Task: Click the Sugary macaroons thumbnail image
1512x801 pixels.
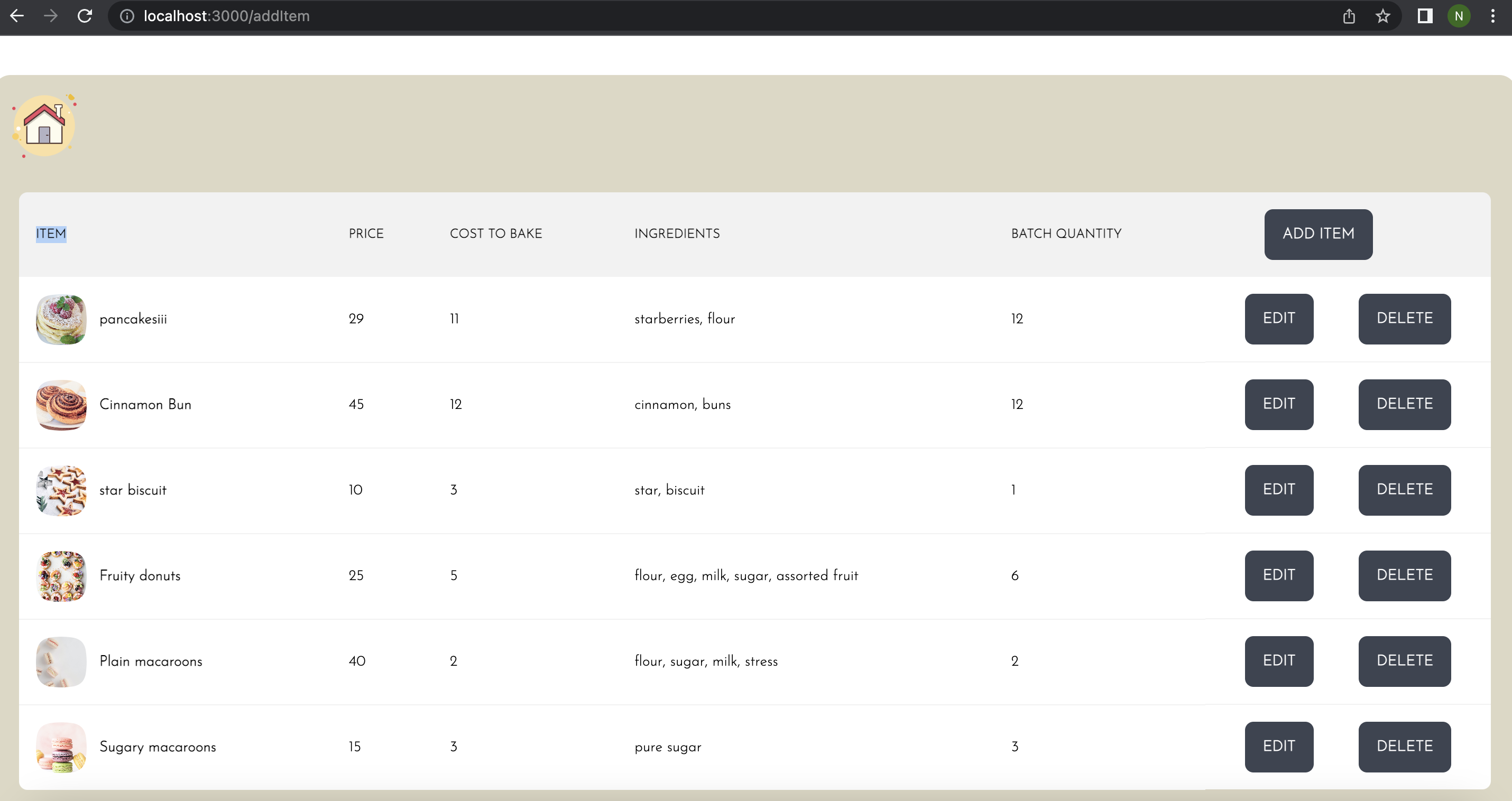Action: [61, 748]
